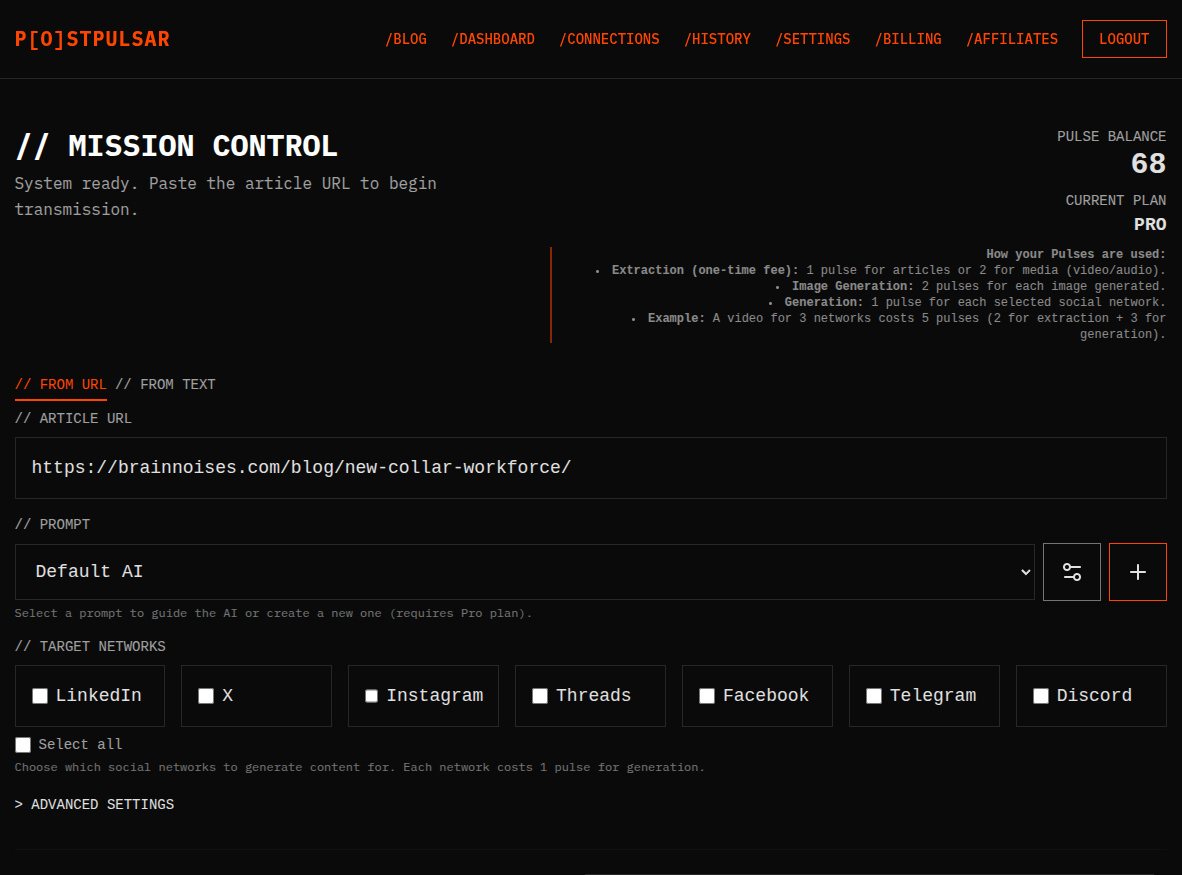The height and width of the screenshot is (875, 1182).
Task: Click the article URL input field
Action: tap(590, 467)
